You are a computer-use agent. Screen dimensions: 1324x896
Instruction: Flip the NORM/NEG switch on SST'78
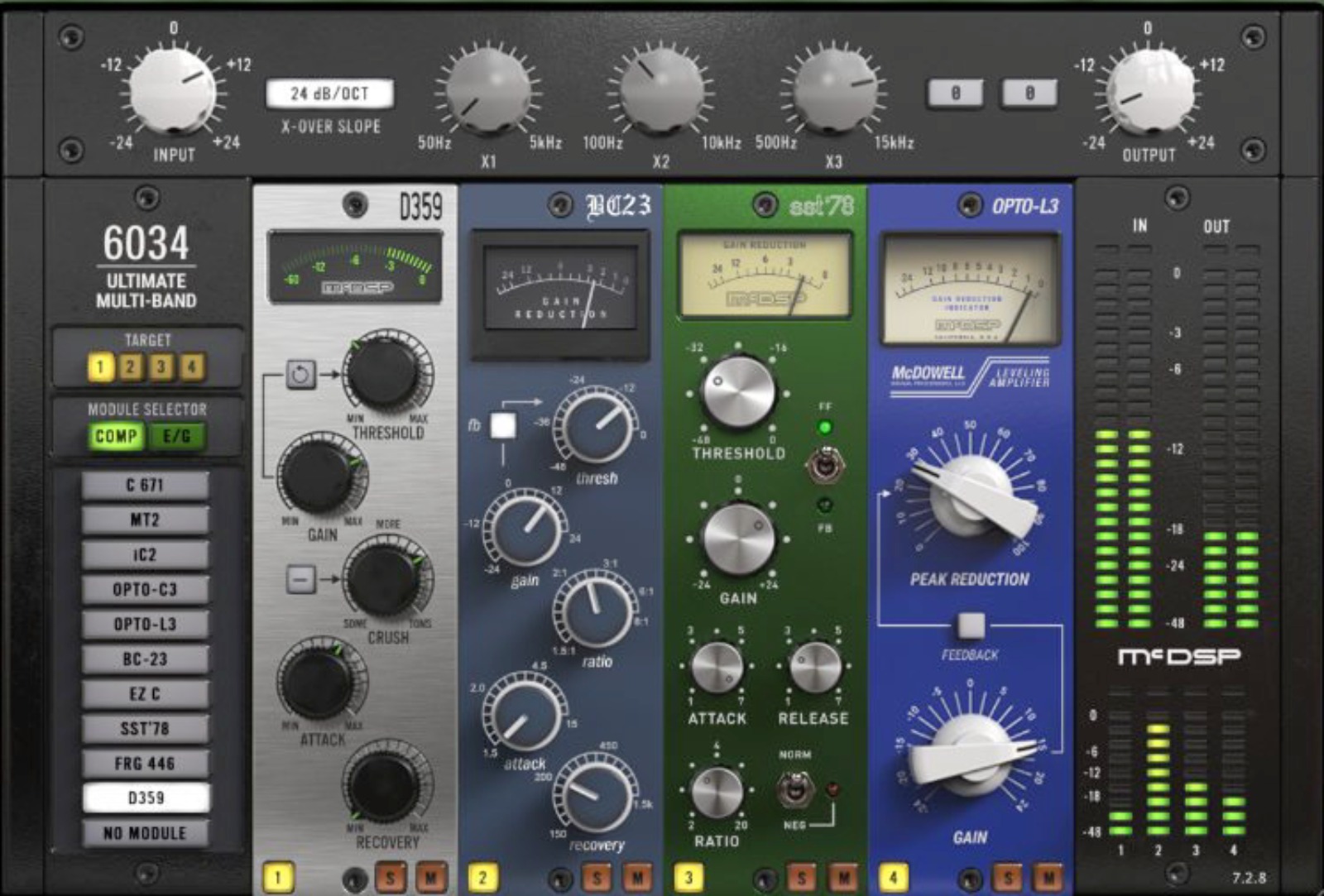(x=793, y=789)
